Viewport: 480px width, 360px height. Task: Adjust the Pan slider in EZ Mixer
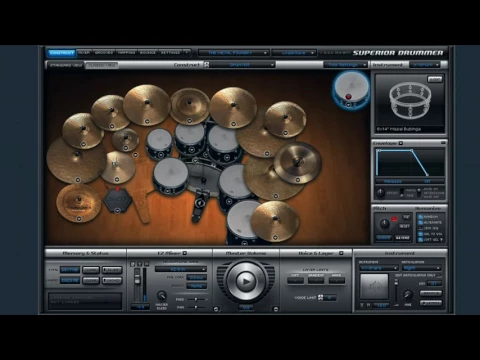pos(196,307)
